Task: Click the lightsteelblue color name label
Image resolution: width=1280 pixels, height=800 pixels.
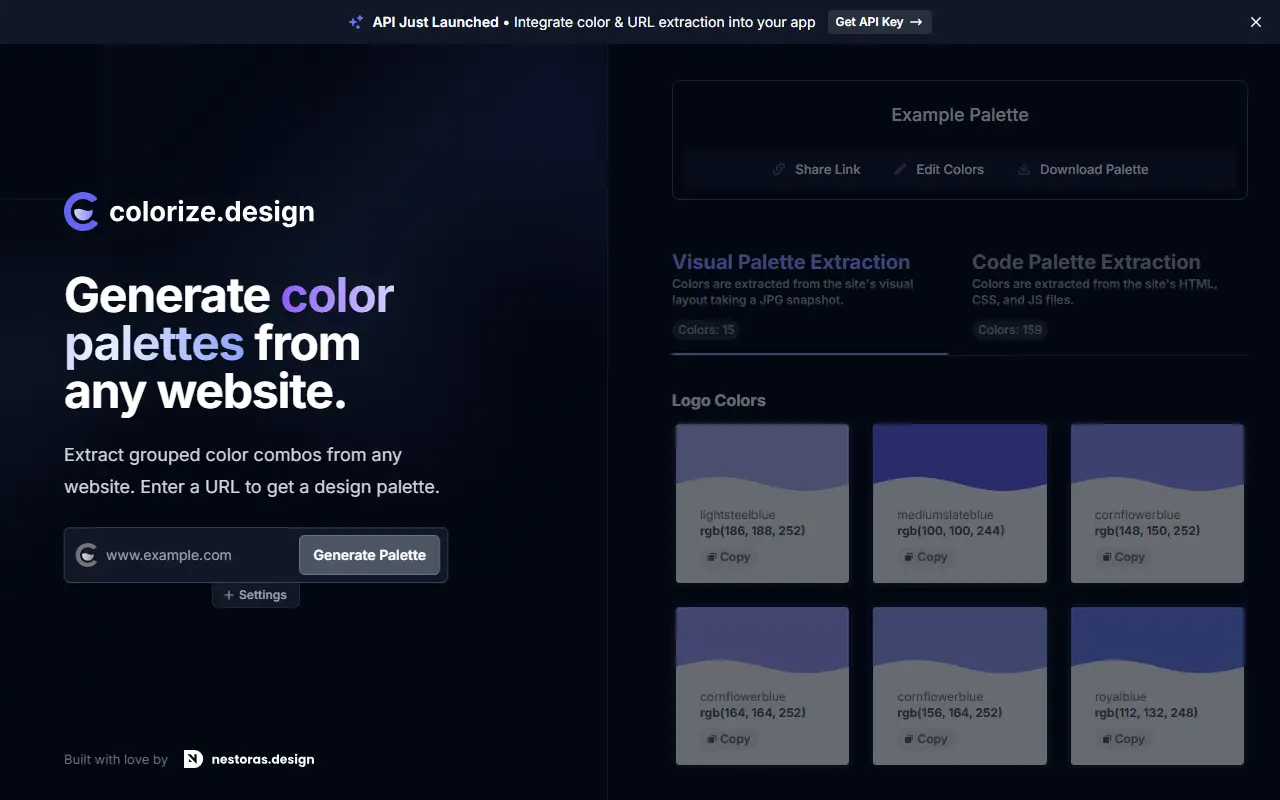Action: click(738, 516)
